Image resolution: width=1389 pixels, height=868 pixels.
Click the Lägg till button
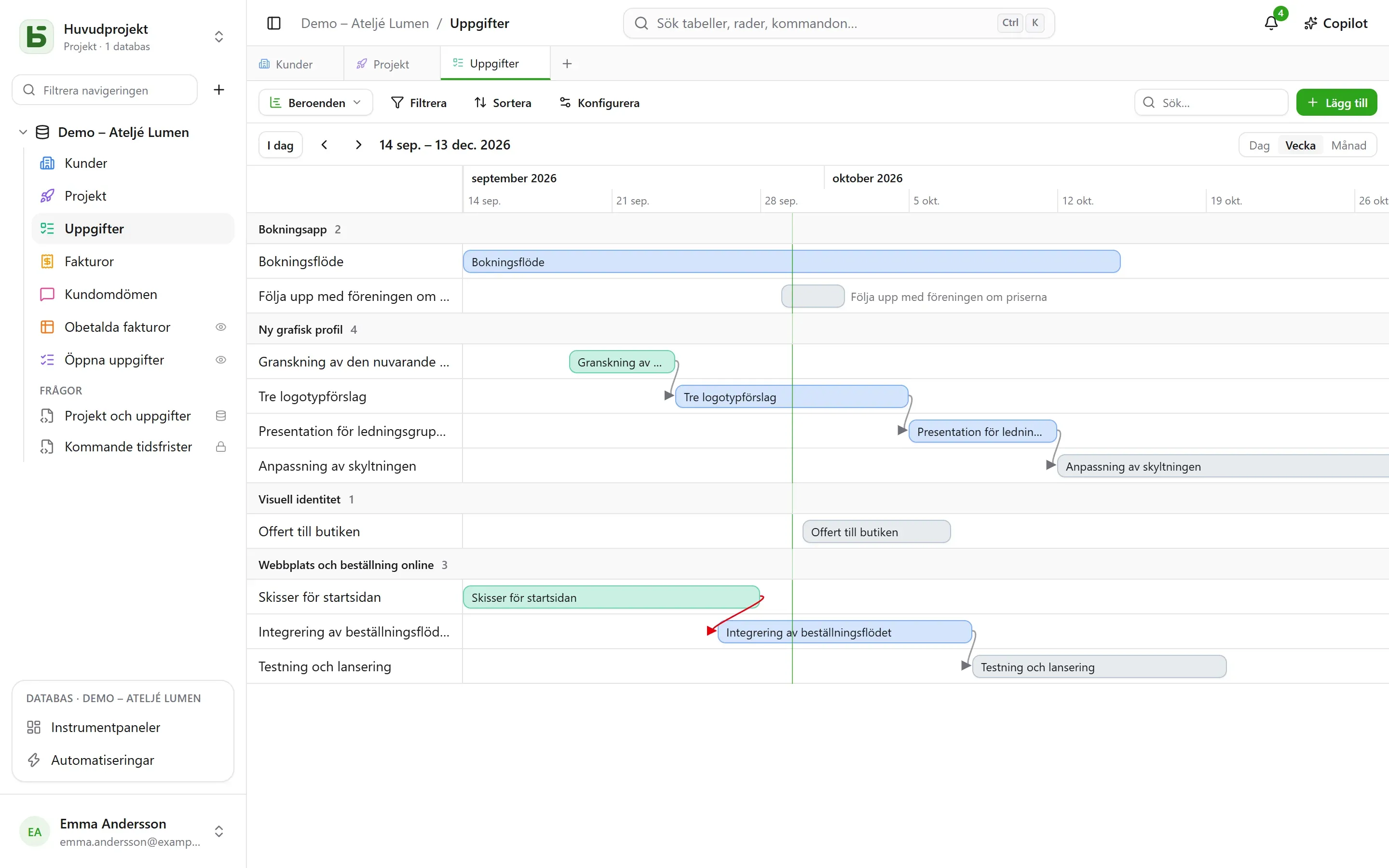[1337, 103]
